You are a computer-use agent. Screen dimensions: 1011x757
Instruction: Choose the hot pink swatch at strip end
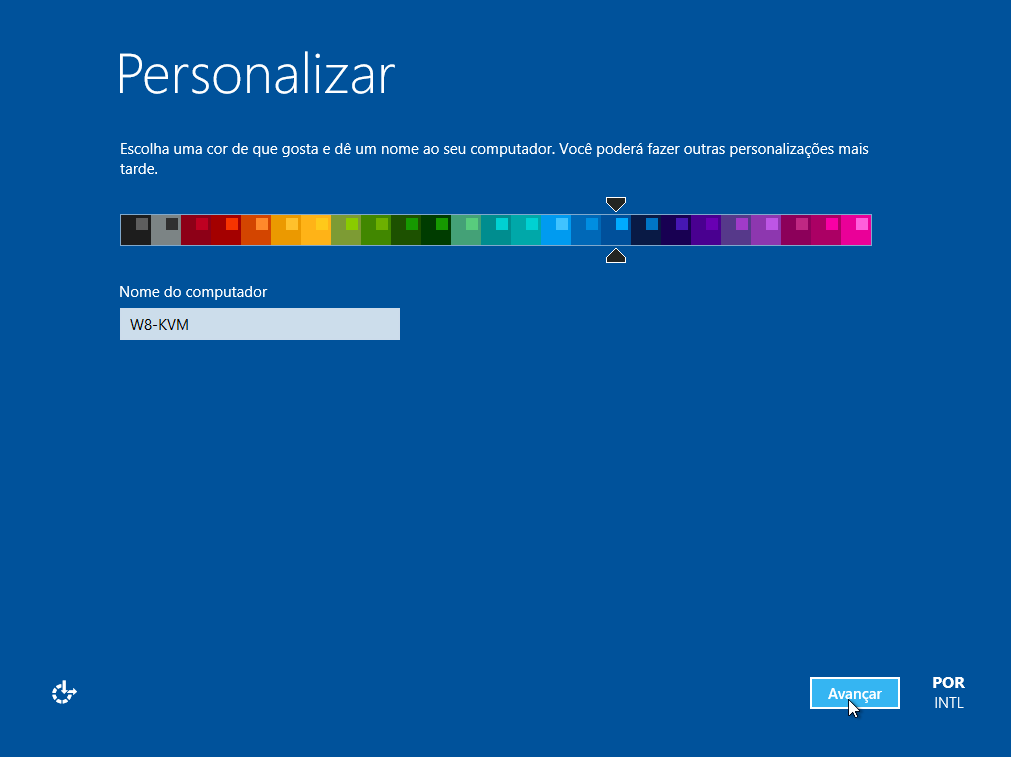pos(856,230)
